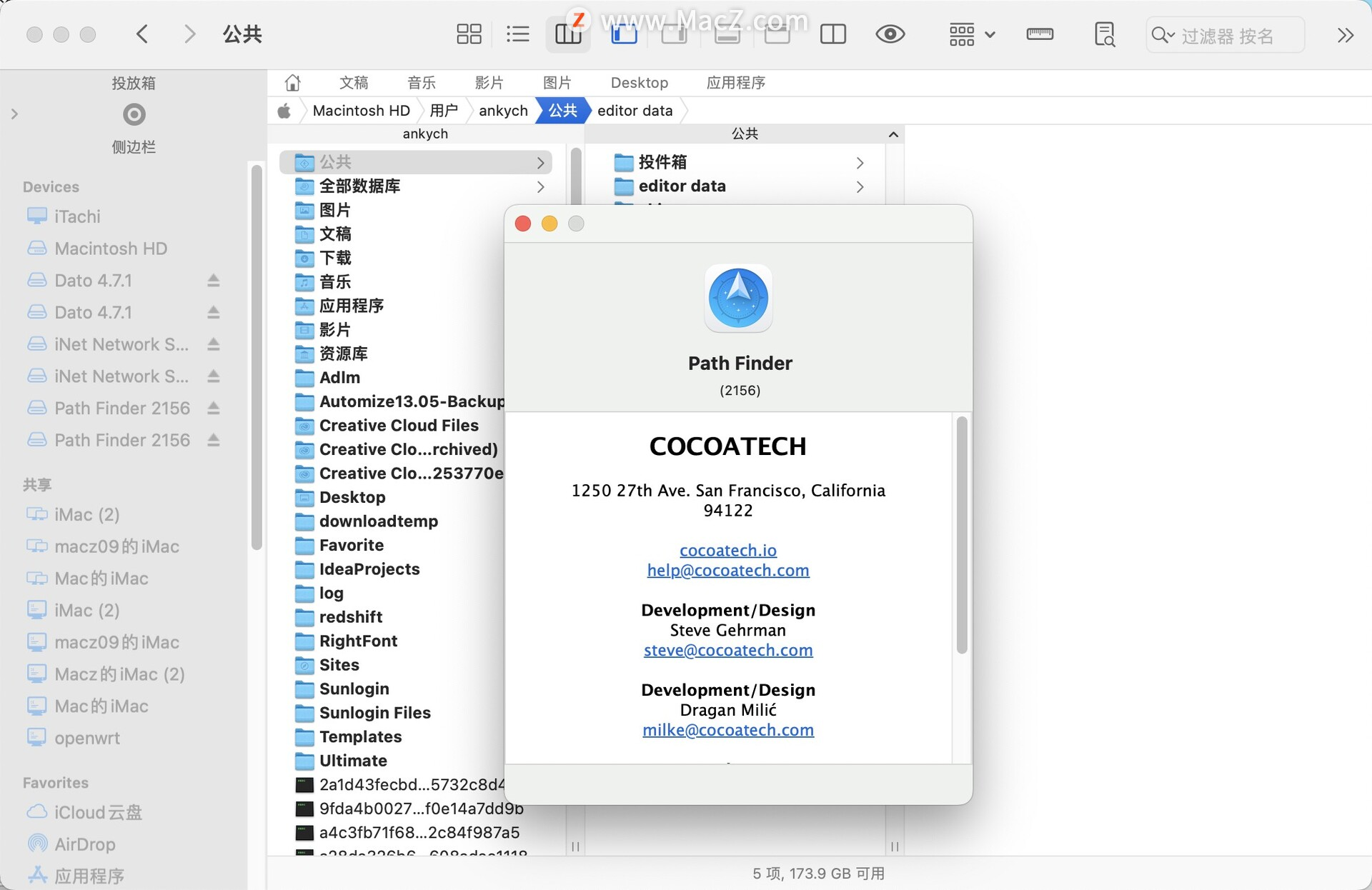Click ankych column resize handle at bottom
The height and width of the screenshot is (890, 1372).
pos(575,846)
